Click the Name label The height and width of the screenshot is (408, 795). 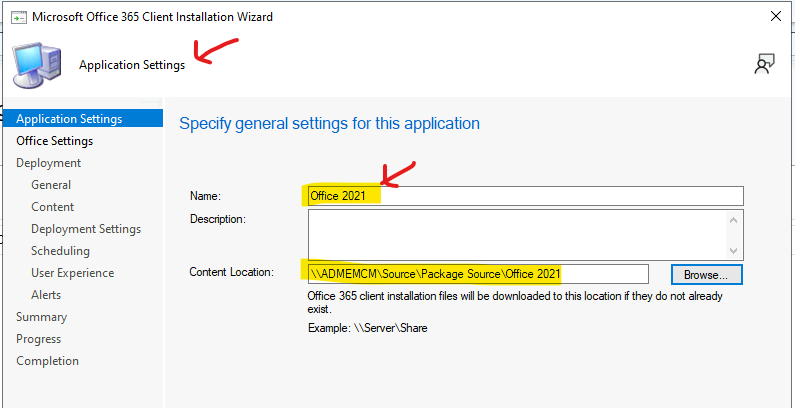click(x=205, y=196)
